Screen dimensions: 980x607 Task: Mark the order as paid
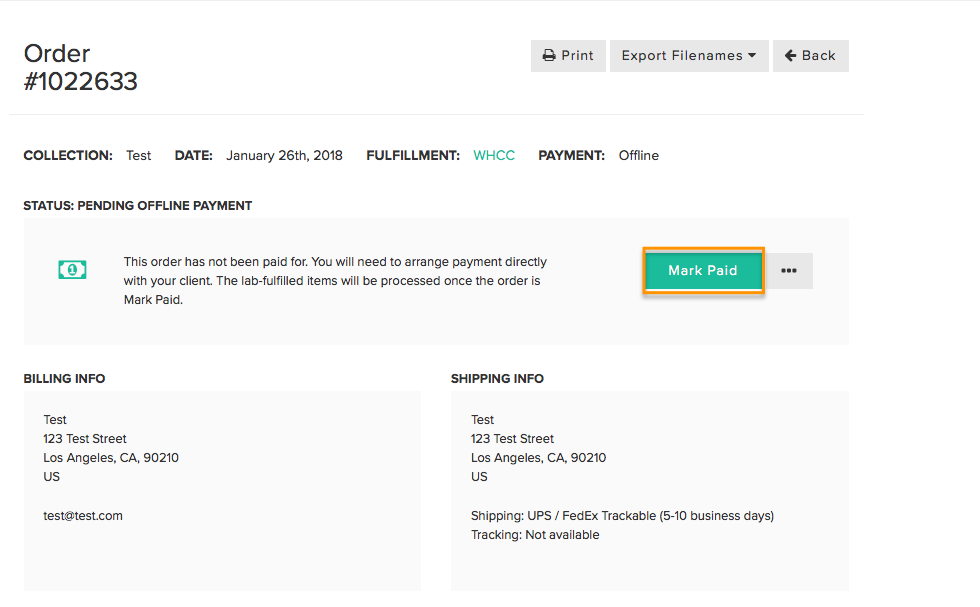coord(703,271)
